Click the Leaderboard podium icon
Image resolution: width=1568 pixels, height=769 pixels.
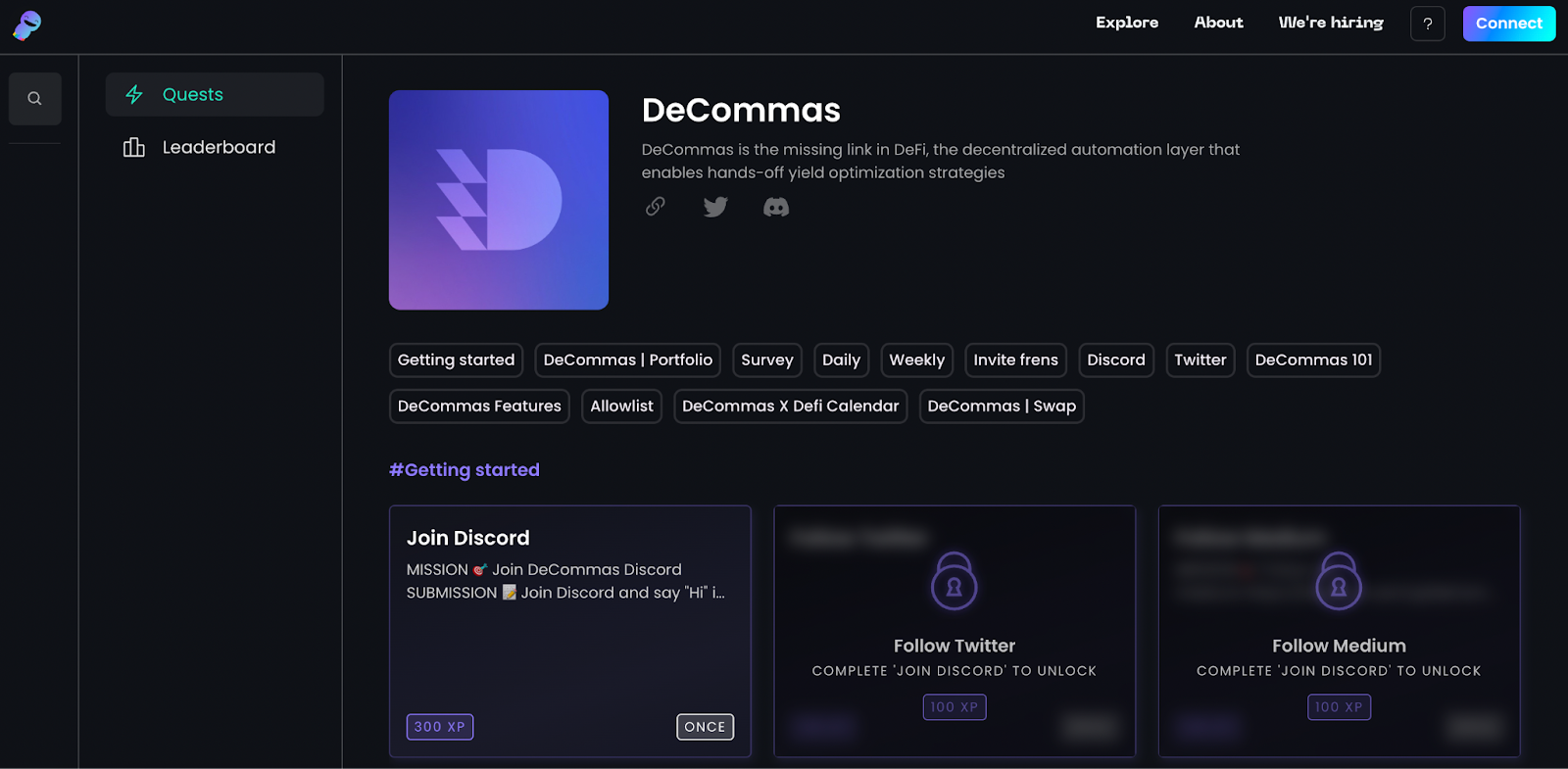pyautogui.click(x=134, y=147)
